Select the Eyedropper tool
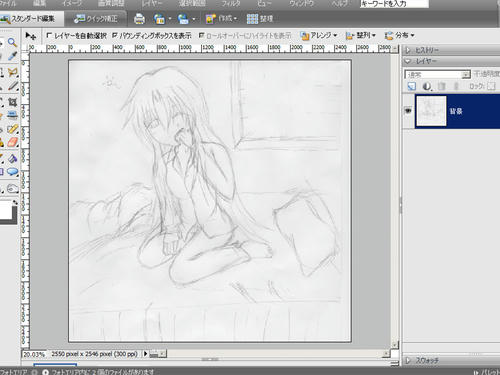500x375 pixels. [12, 56]
